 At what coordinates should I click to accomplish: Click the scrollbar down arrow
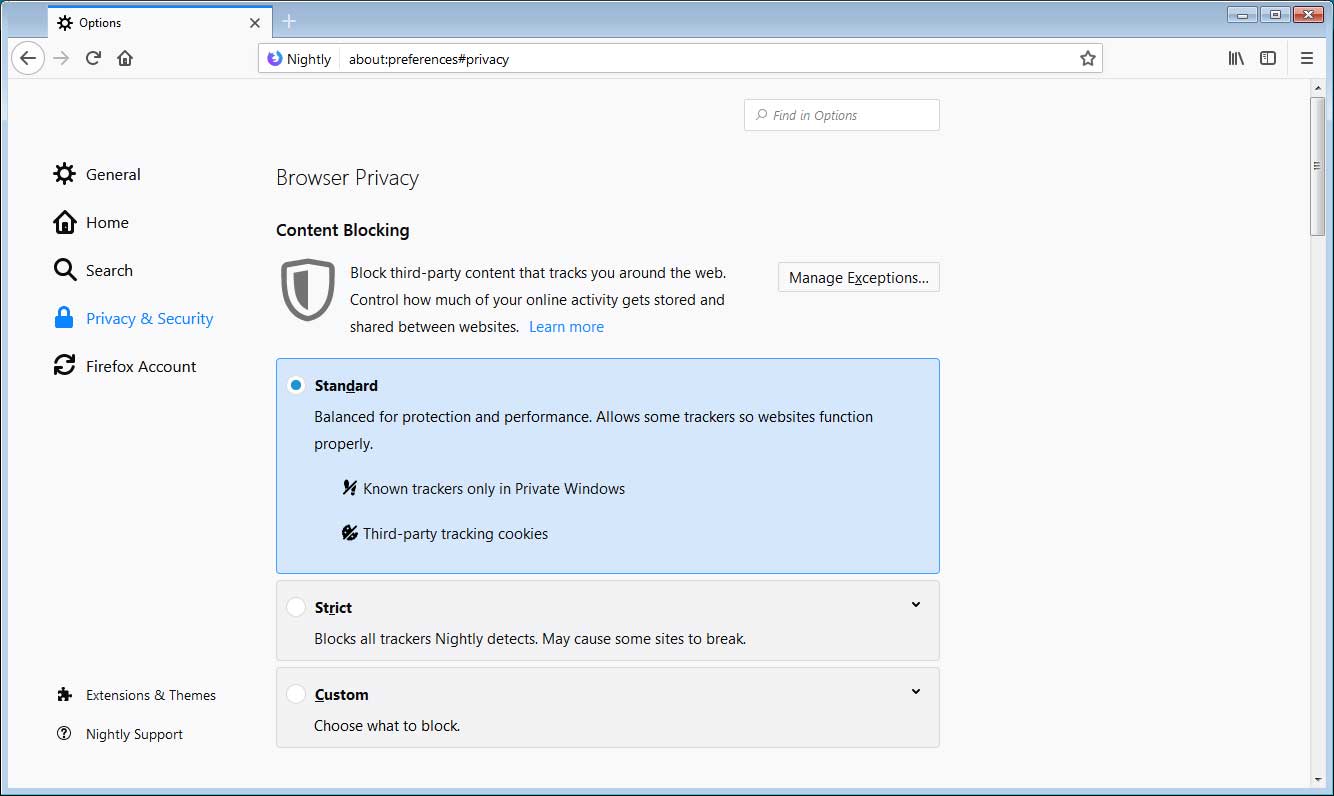[x=1318, y=778]
